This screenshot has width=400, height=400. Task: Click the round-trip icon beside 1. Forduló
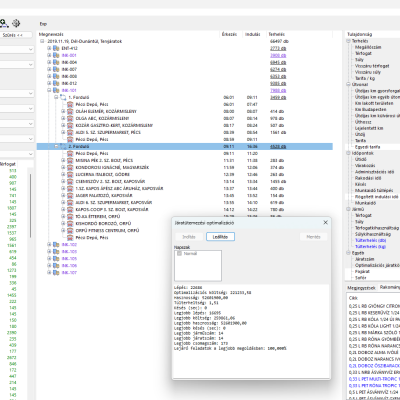(x=63, y=97)
